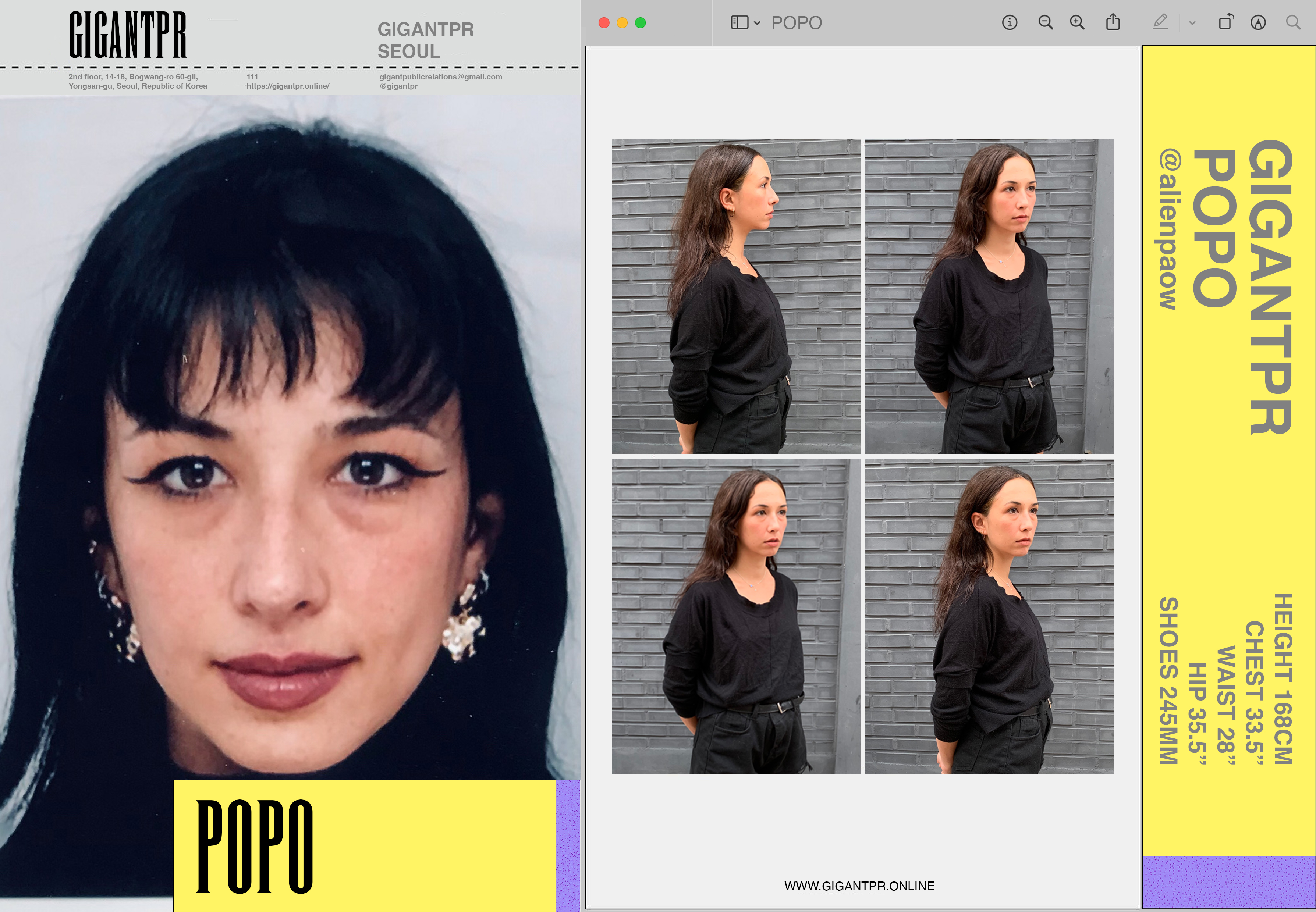Open the https://gigantpr.online/ link
The width and height of the screenshot is (1316, 912).
coord(288,86)
